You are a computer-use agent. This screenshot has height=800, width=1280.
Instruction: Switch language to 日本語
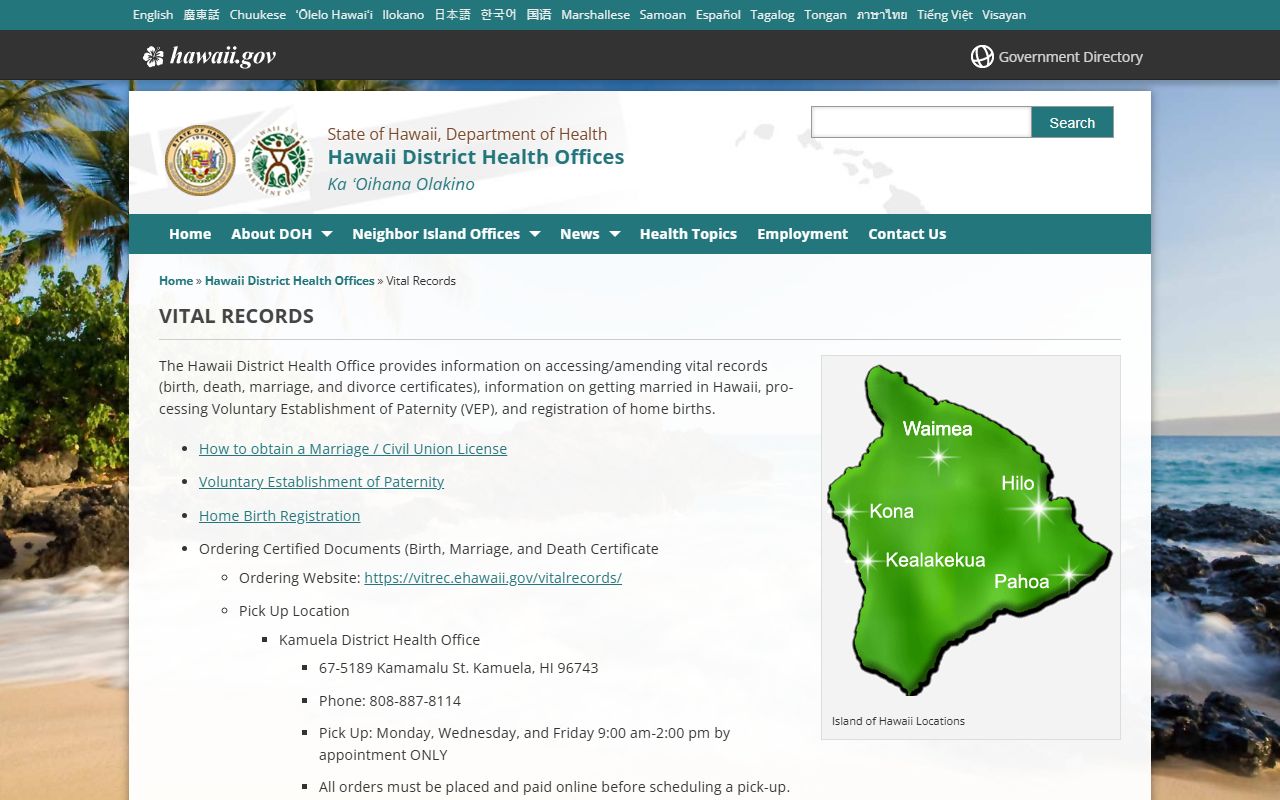coord(452,15)
